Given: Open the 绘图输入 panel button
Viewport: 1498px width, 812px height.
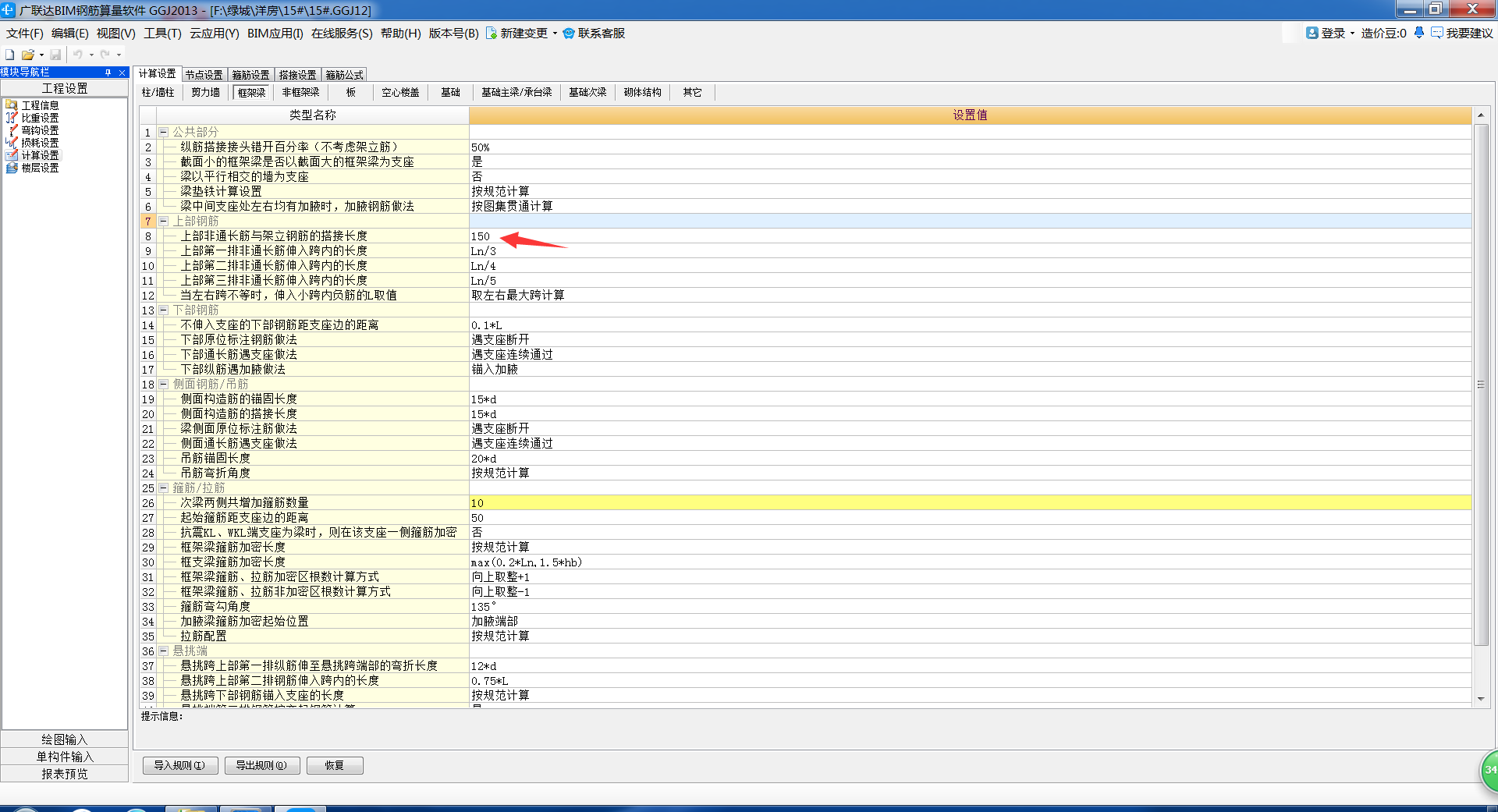Looking at the screenshot, I should pos(65,739).
